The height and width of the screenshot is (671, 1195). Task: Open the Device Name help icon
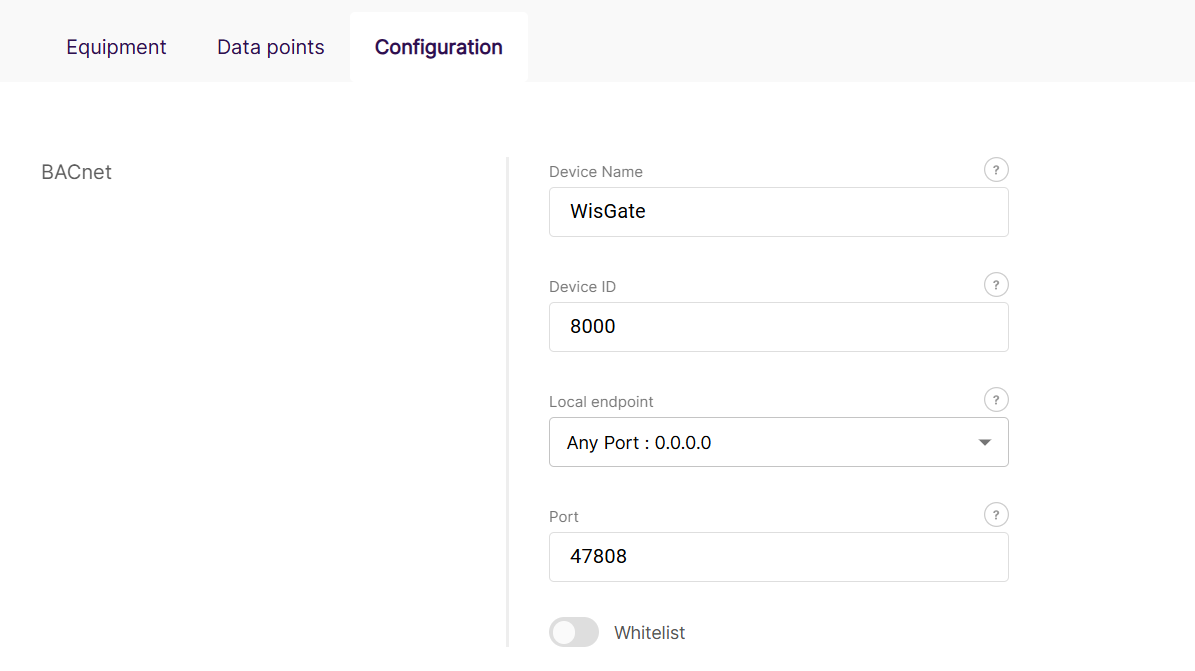click(996, 169)
